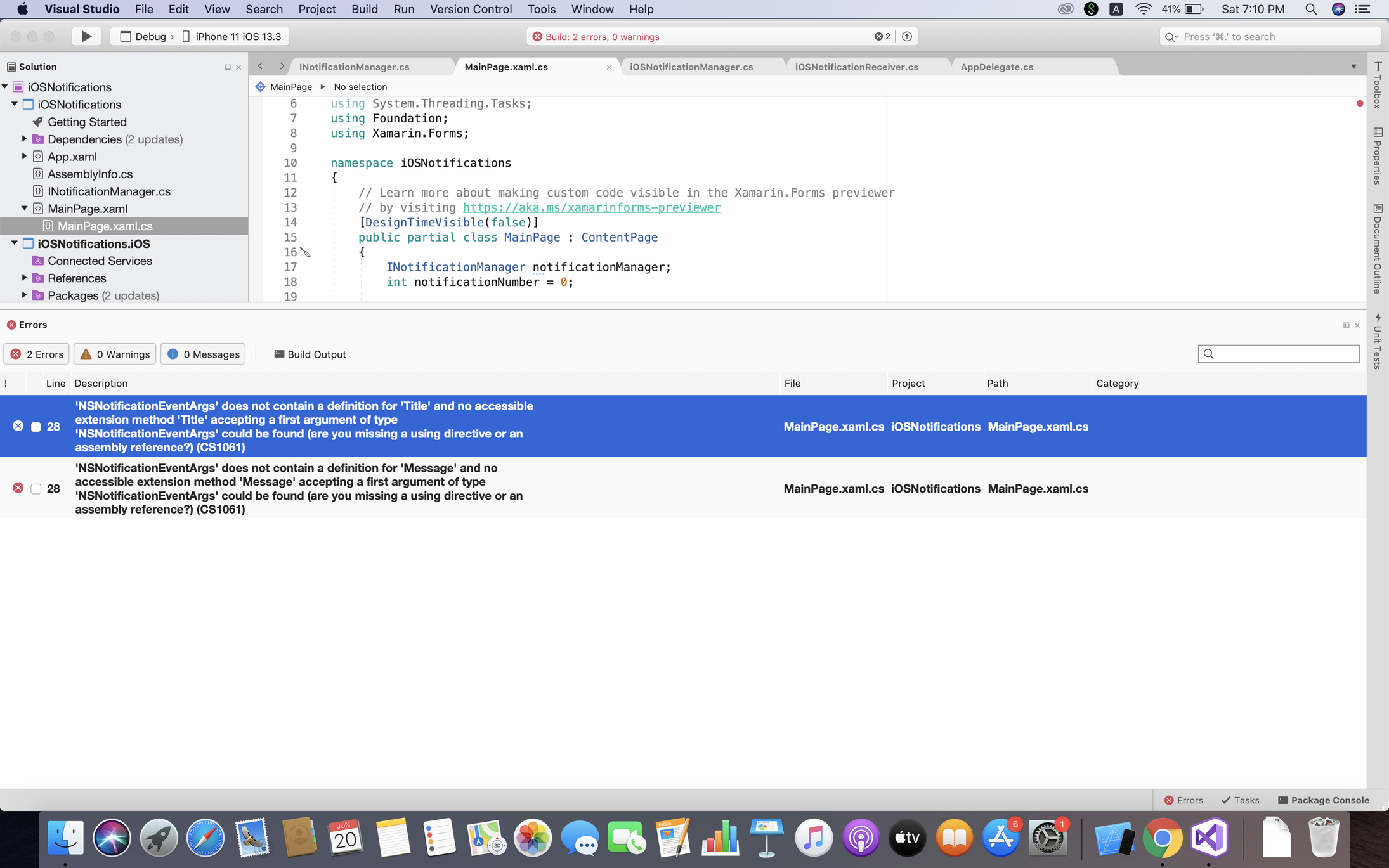Collapse the iOSNotifications project node
This screenshot has width=1389, height=868.
(x=15, y=103)
